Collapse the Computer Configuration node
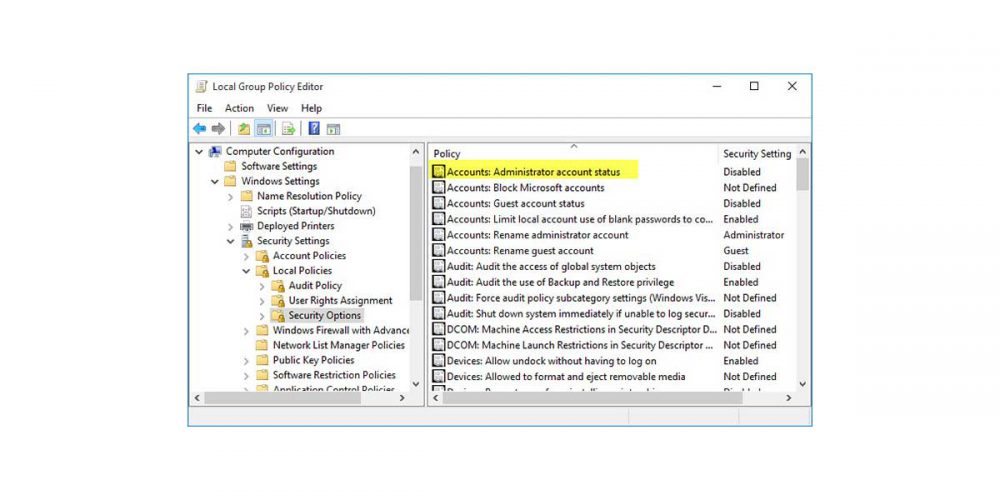1000x500 pixels. coord(199,152)
